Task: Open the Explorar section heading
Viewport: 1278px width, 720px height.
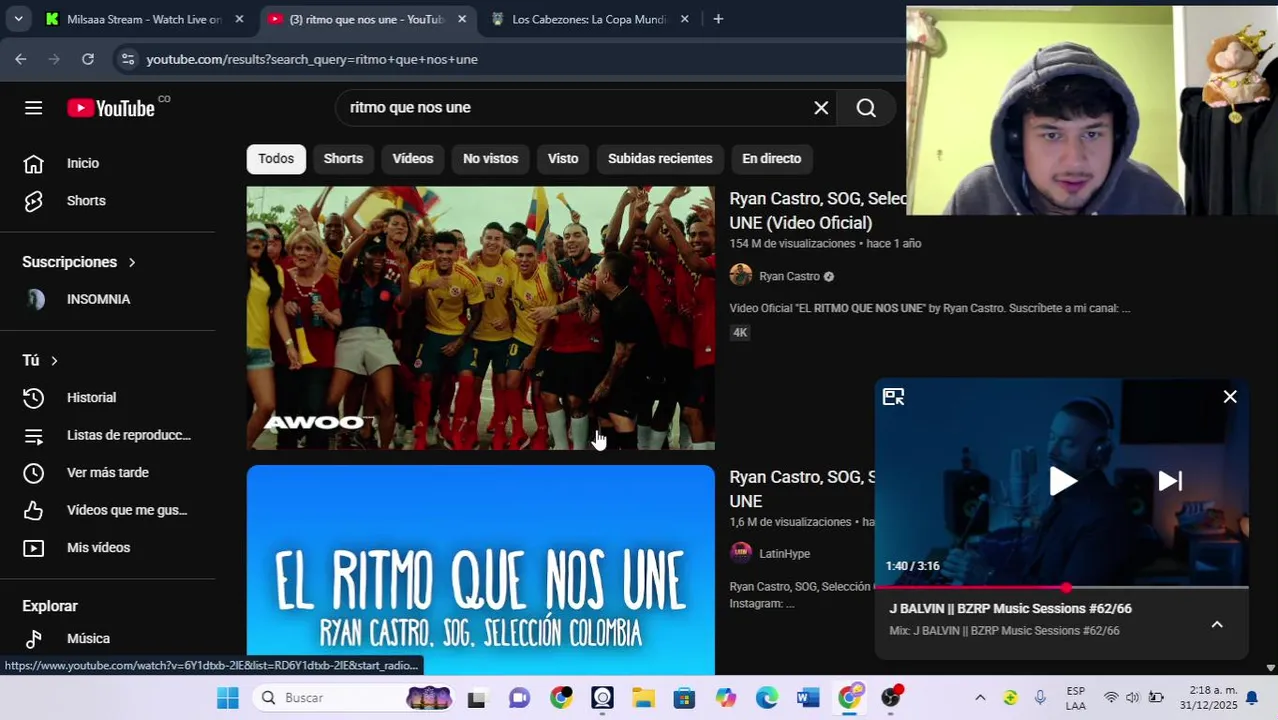Action: [x=50, y=606]
